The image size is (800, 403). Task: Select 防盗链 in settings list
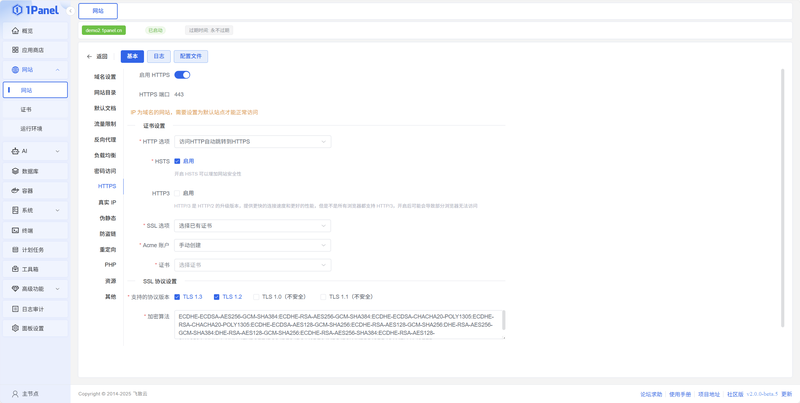click(x=108, y=234)
